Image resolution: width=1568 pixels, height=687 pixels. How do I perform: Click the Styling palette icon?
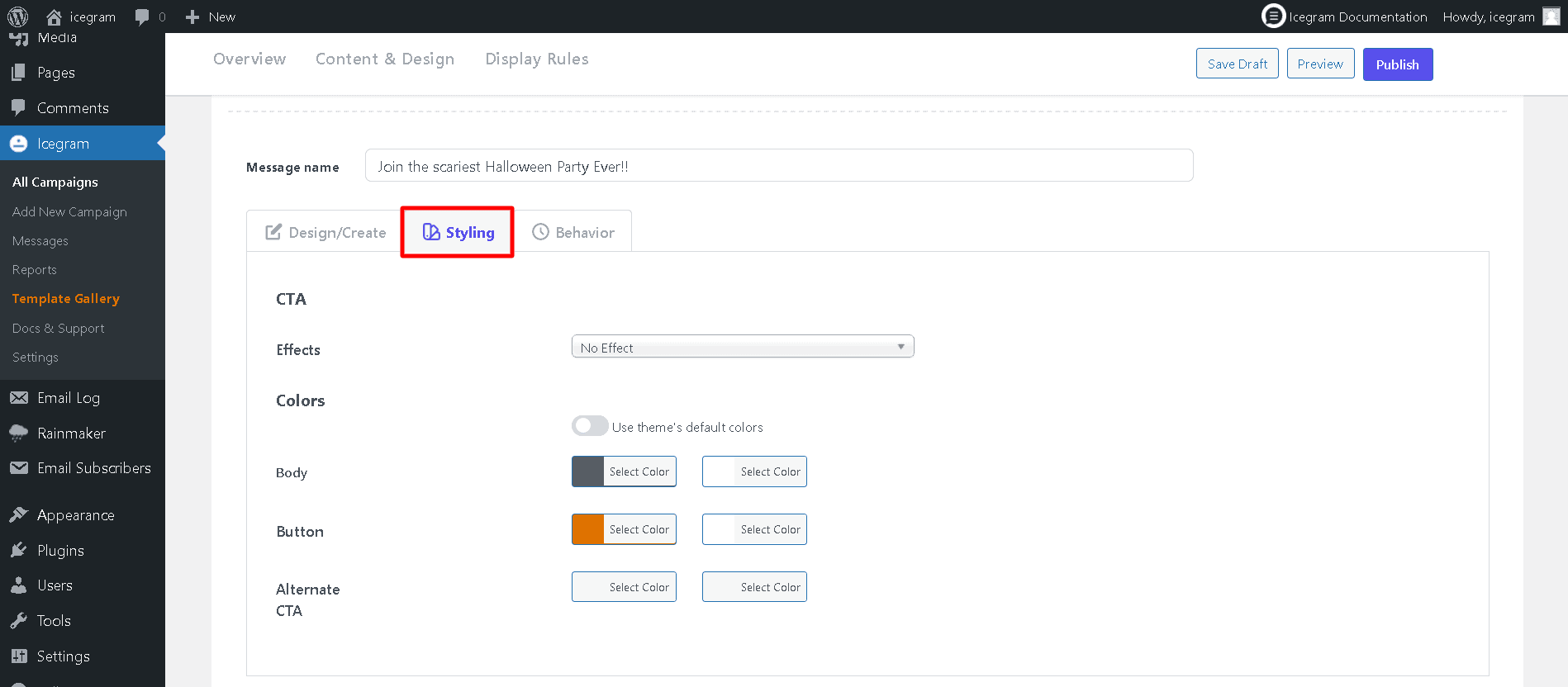pyautogui.click(x=431, y=232)
